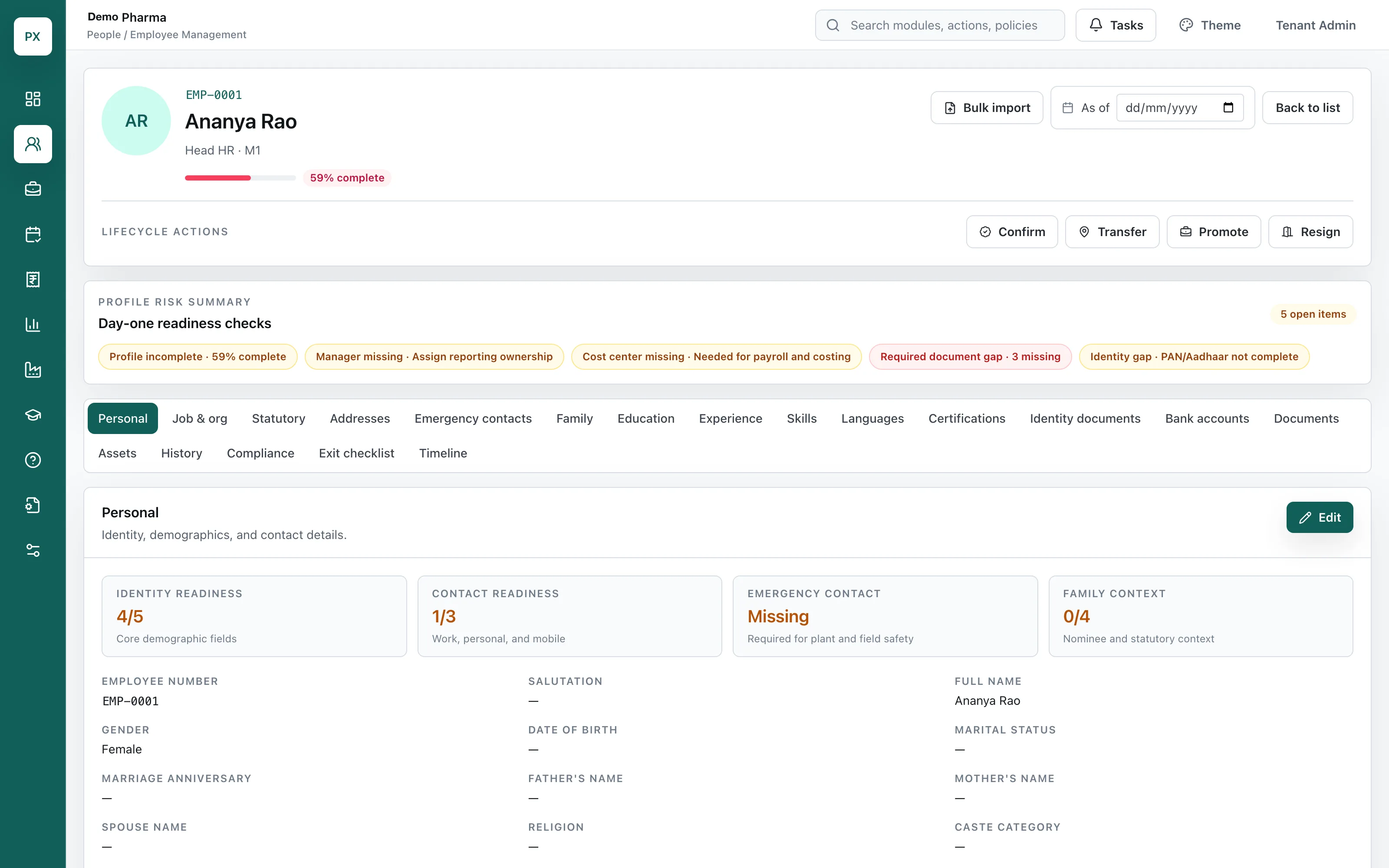Open the Timeline tab
The height and width of the screenshot is (868, 1389).
click(x=443, y=453)
